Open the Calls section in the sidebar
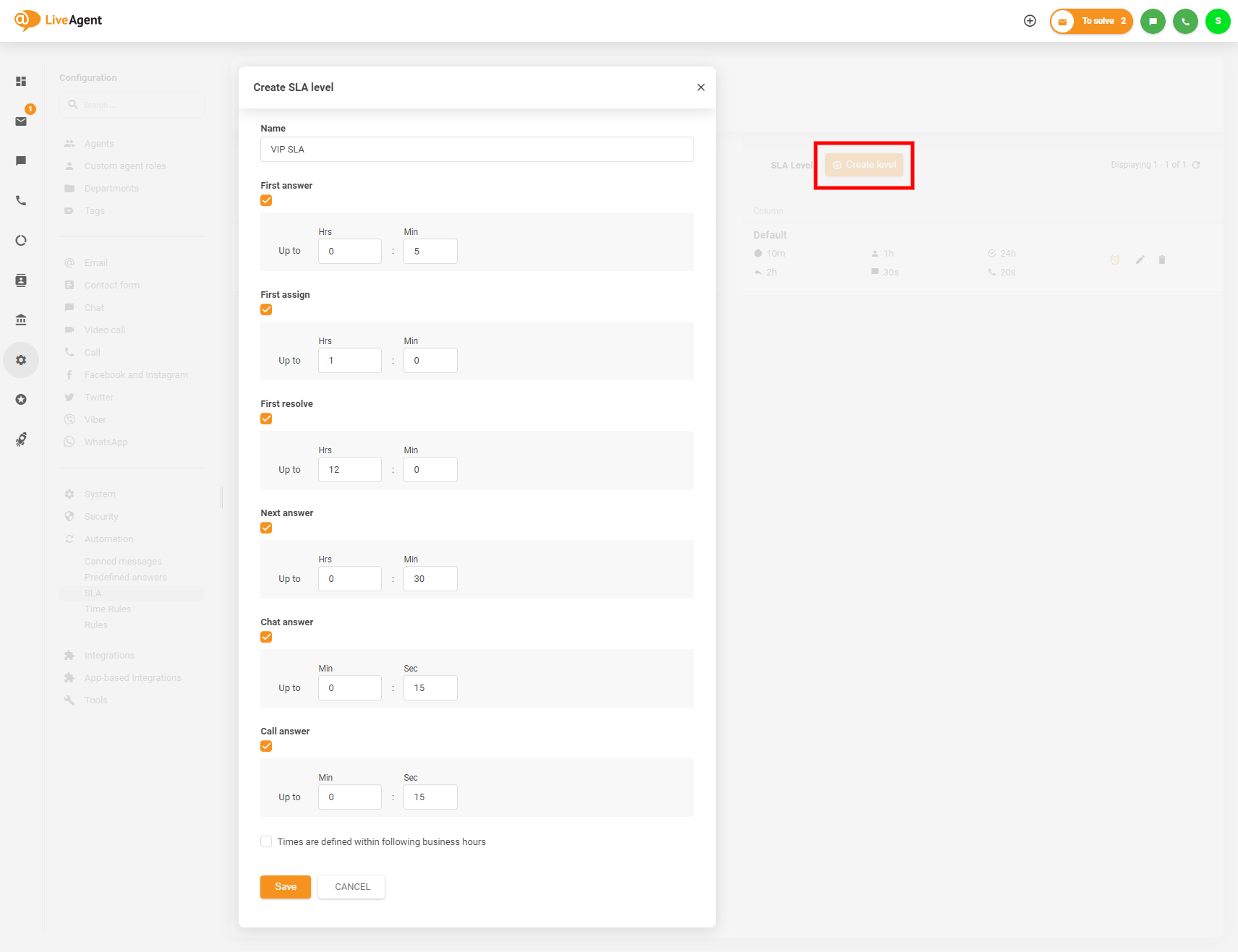The image size is (1238, 952). click(21, 200)
